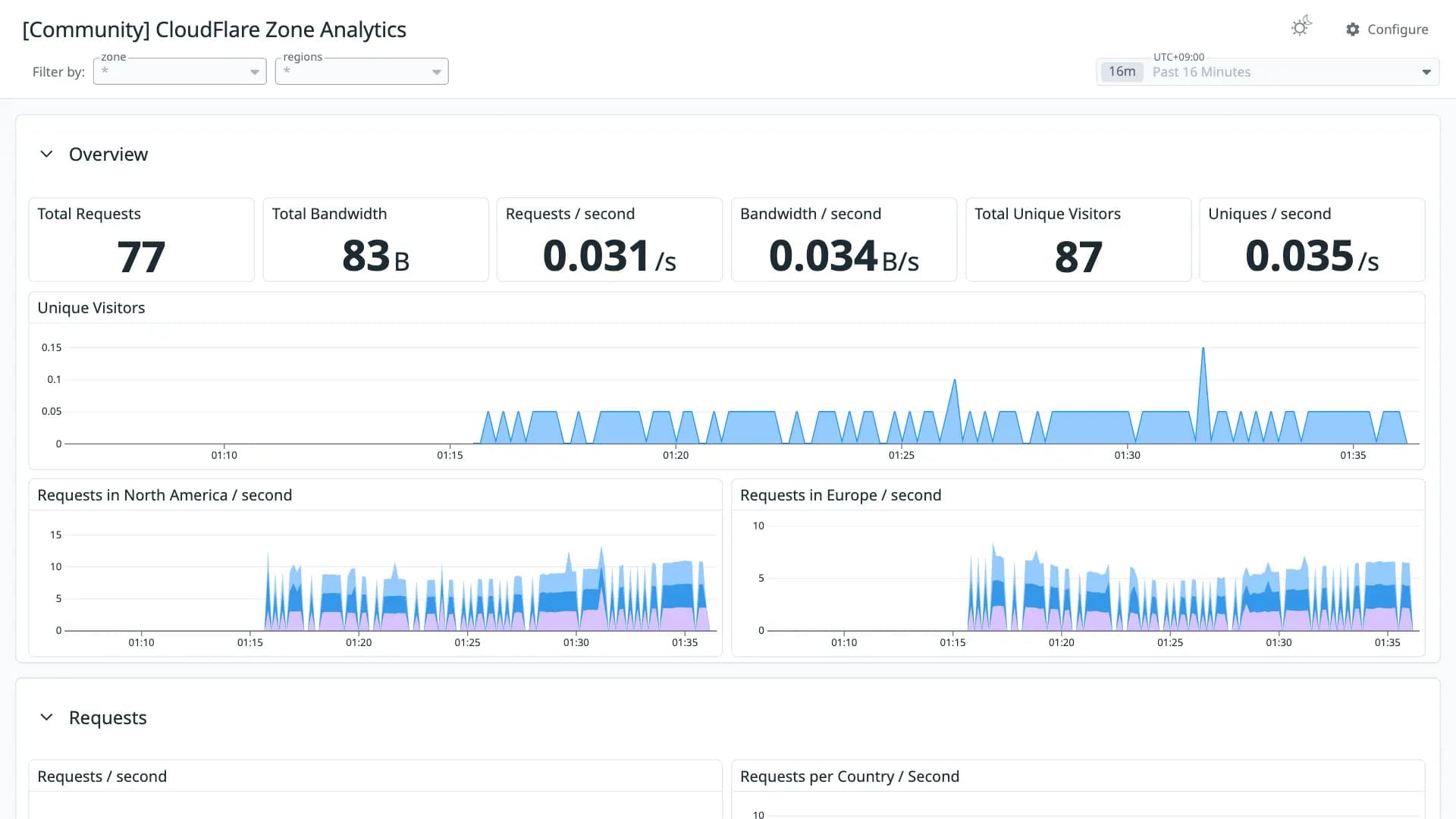Image resolution: width=1456 pixels, height=819 pixels.
Task: Open the zone filter dropdown
Action: pyautogui.click(x=180, y=71)
